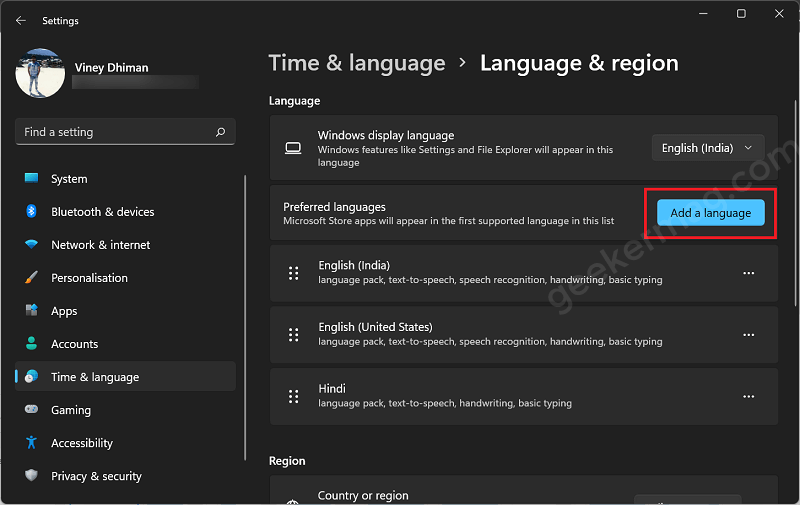Open Personalisation settings
The height and width of the screenshot is (505, 800).
(125, 278)
